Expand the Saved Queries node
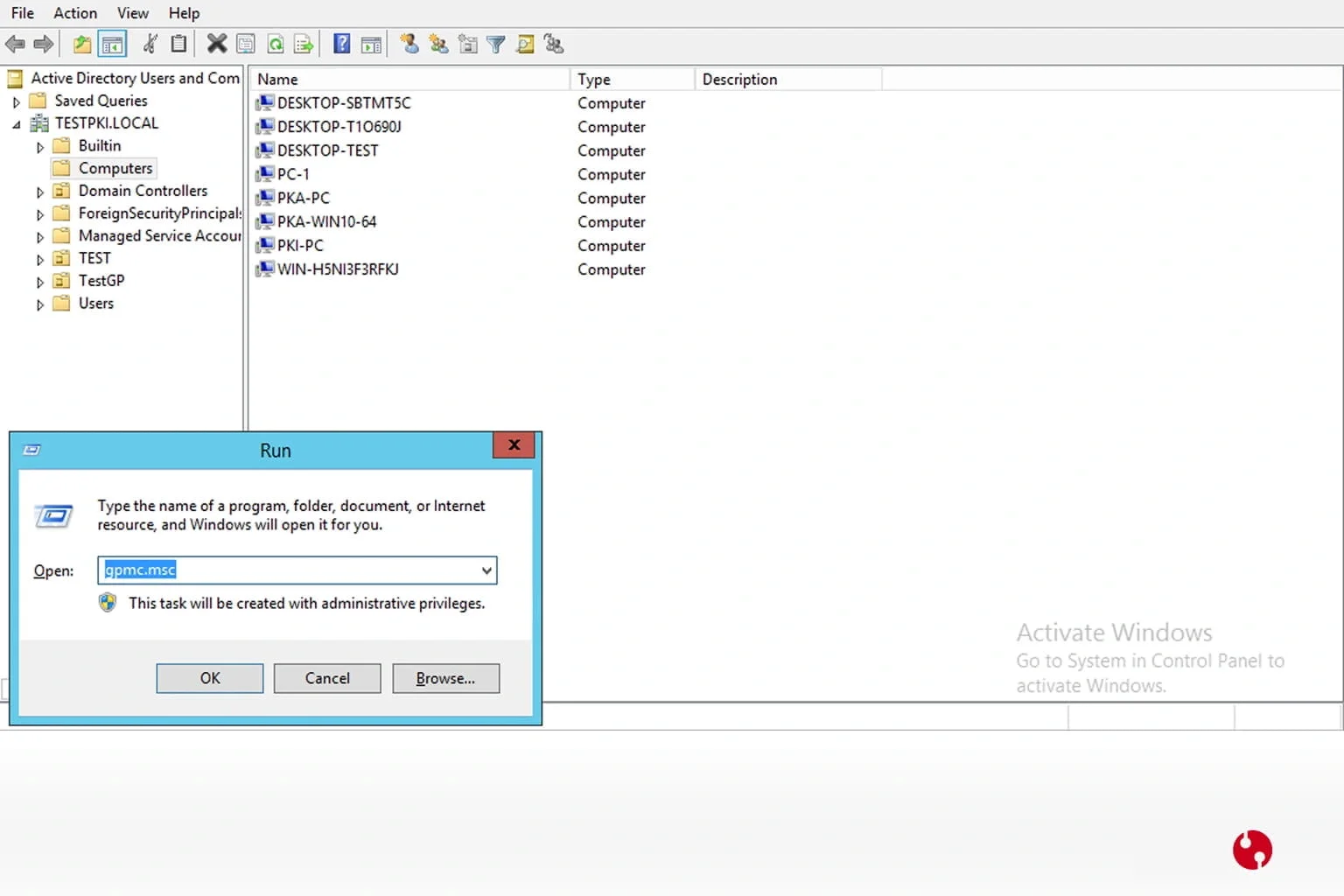The height and width of the screenshot is (896, 1344). 16,101
